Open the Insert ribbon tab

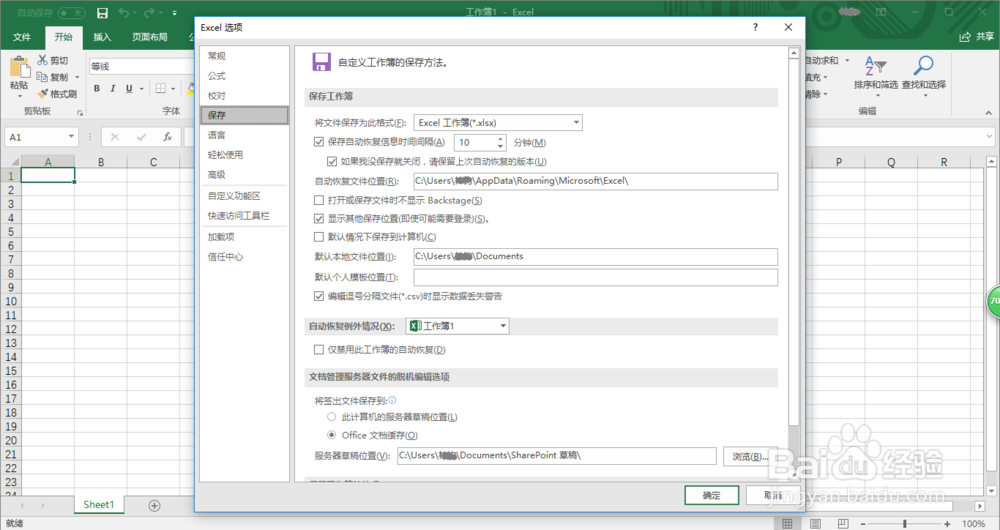102,37
